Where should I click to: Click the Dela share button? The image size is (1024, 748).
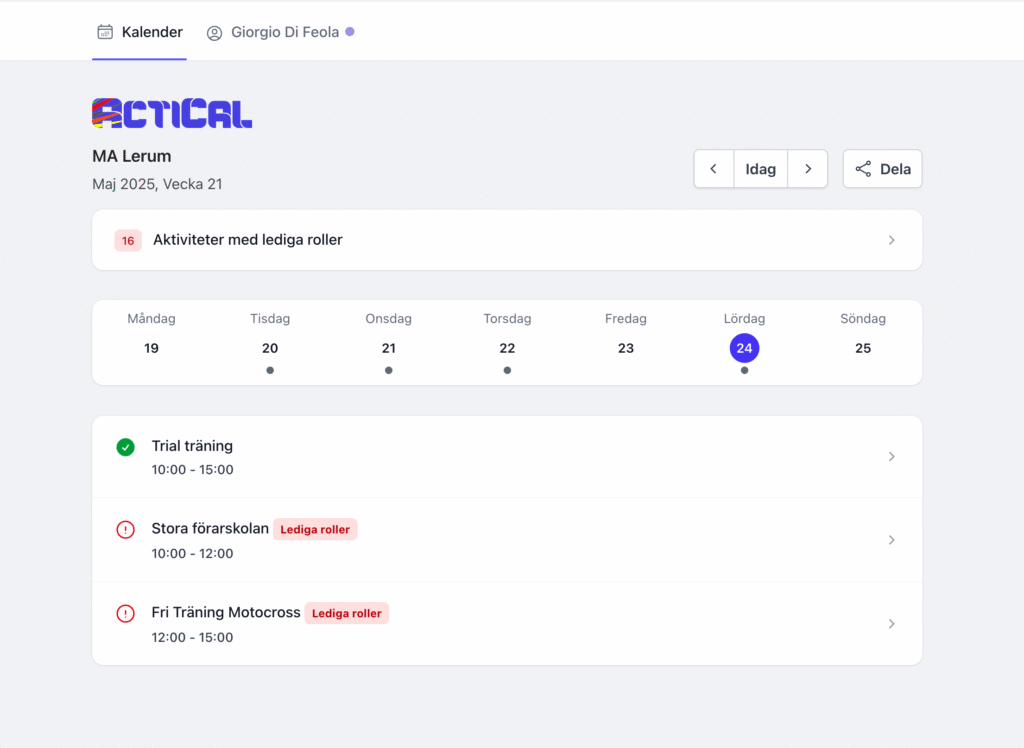coord(882,169)
